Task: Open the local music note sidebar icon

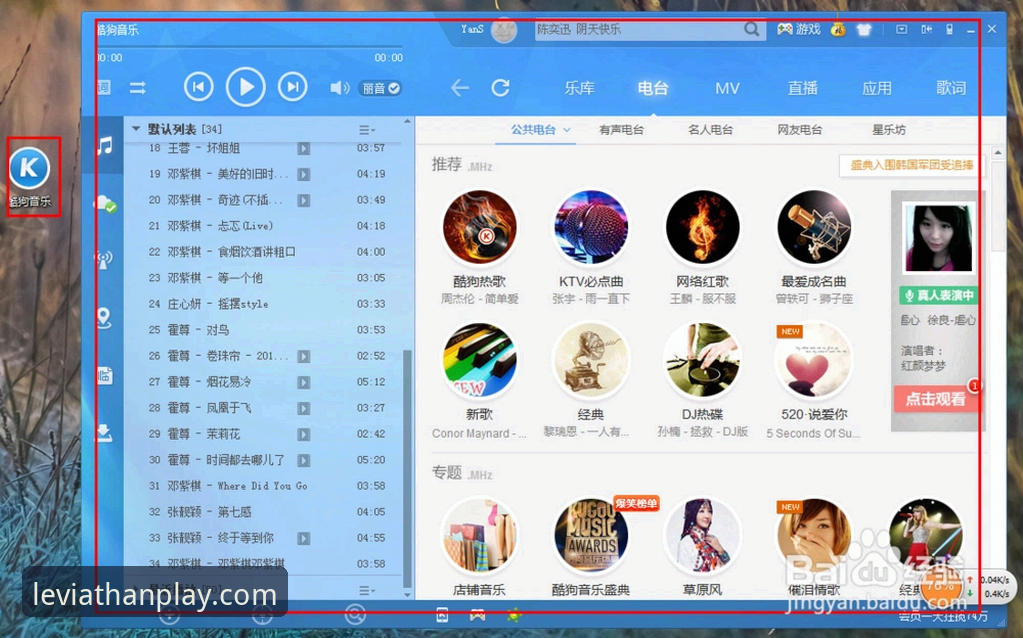Action: (104, 145)
